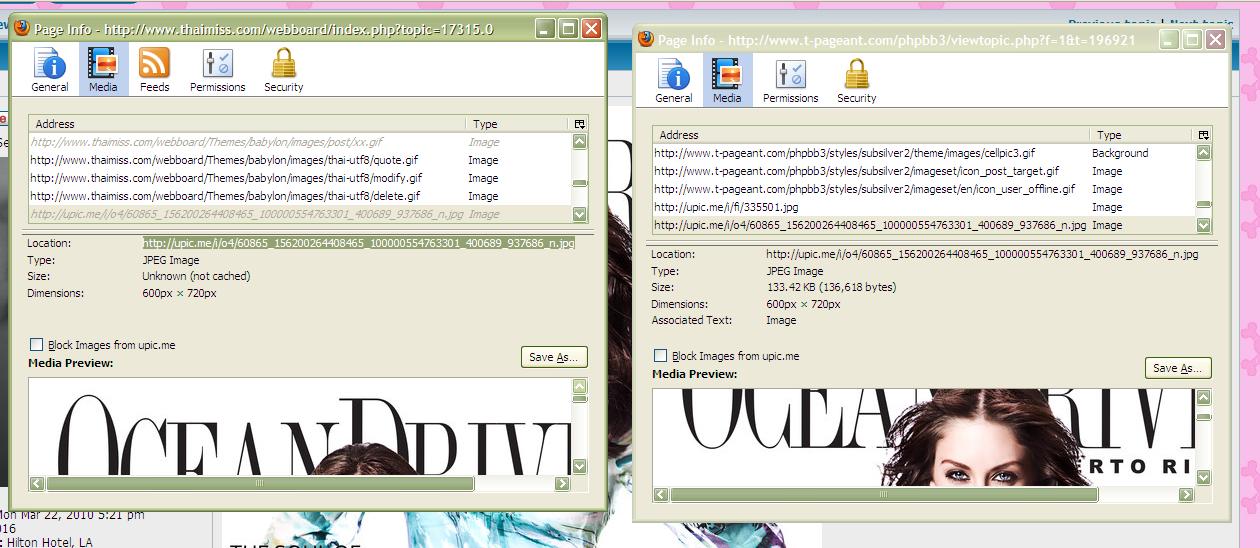Click thaimiss preview horizontal scrollbar thumb
This screenshot has width=1260, height=548.
pyautogui.click(x=260, y=483)
